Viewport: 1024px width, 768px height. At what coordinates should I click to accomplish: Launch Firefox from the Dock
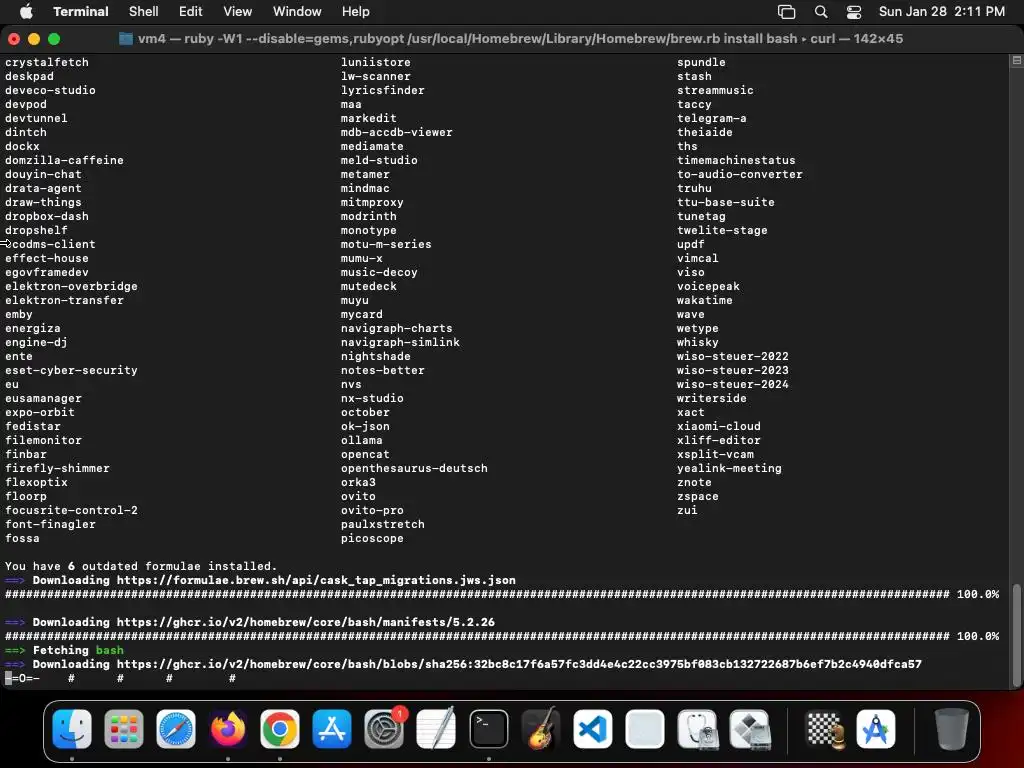[228, 729]
